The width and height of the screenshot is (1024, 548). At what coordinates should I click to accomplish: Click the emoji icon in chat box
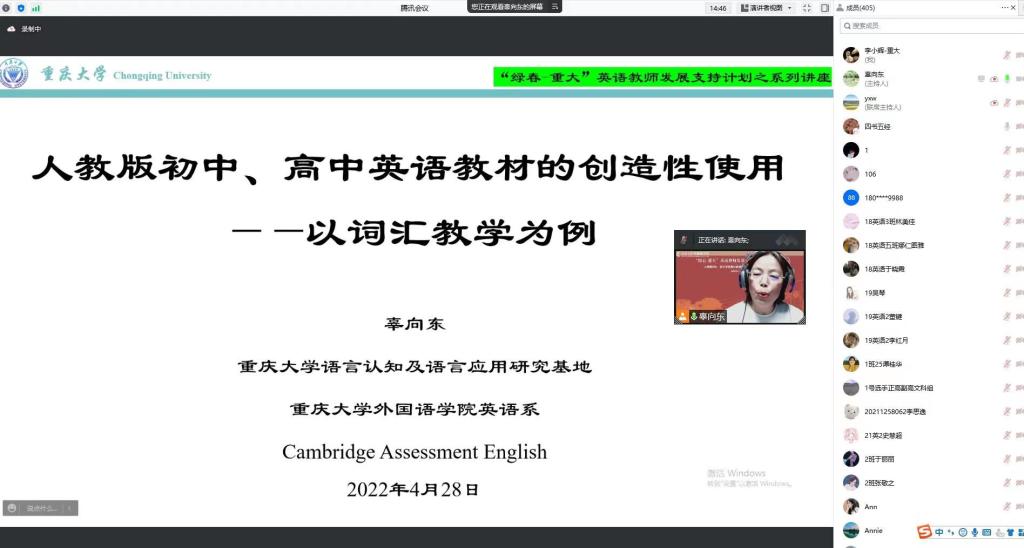[x=12, y=508]
